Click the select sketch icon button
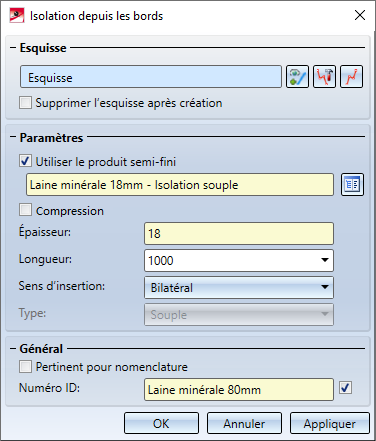376x441 pixels. (297, 77)
